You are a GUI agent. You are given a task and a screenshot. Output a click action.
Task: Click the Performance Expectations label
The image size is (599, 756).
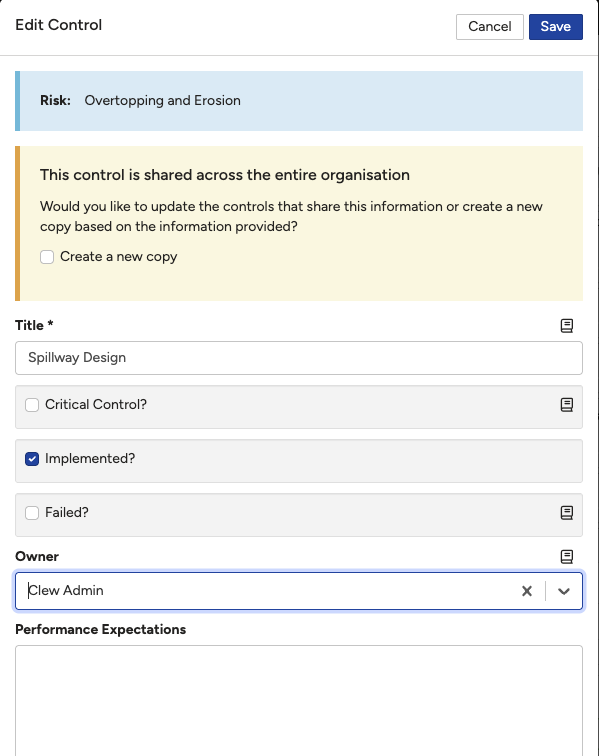click(100, 629)
